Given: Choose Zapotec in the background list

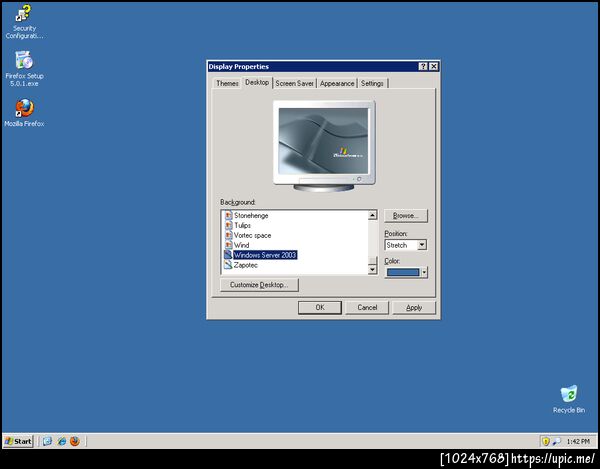Looking at the screenshot, I should tap(246, 265).
